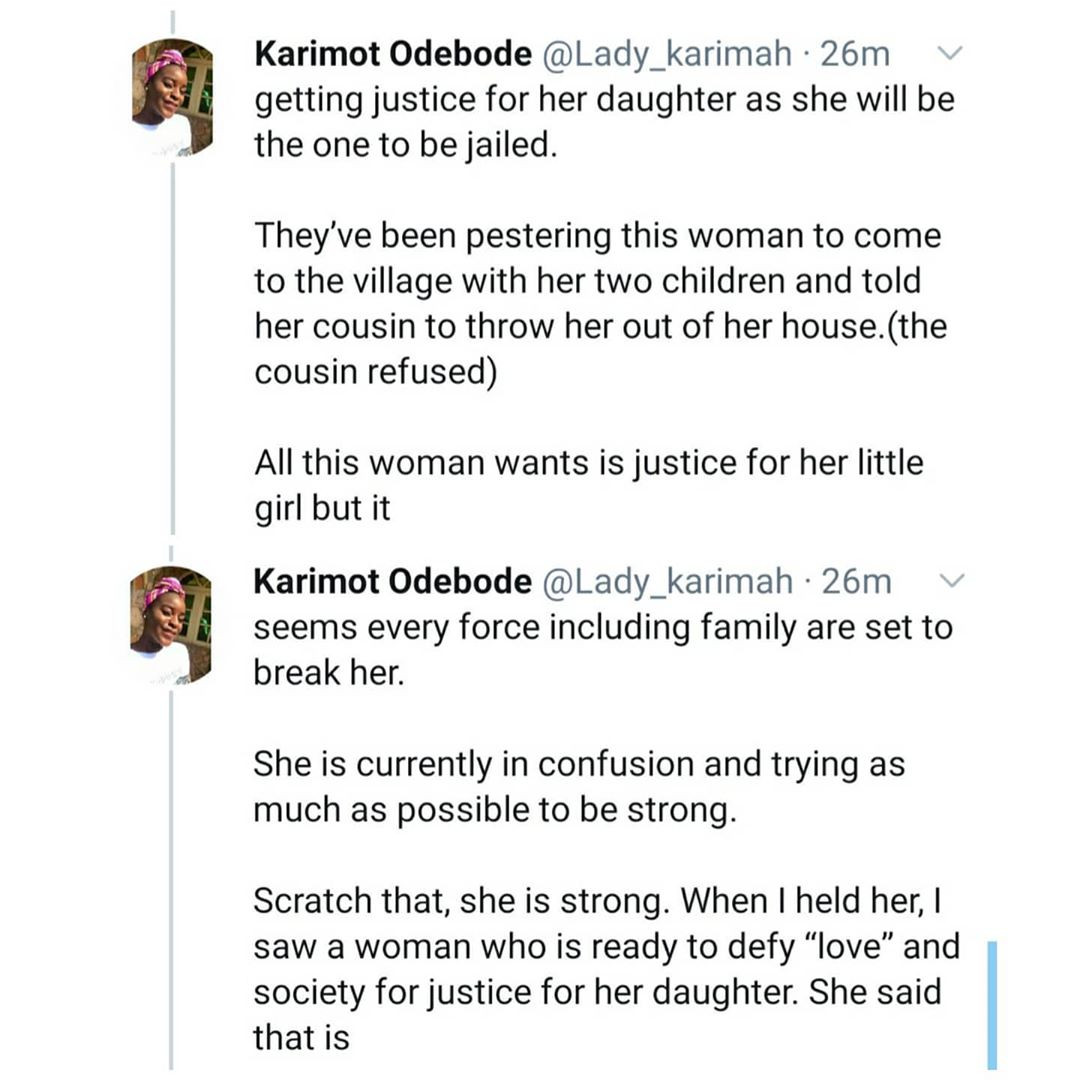Open Karimot Odebode's name on the second tweet
The height and width of the screenshot is (1080, 1080).
(393, 581)
